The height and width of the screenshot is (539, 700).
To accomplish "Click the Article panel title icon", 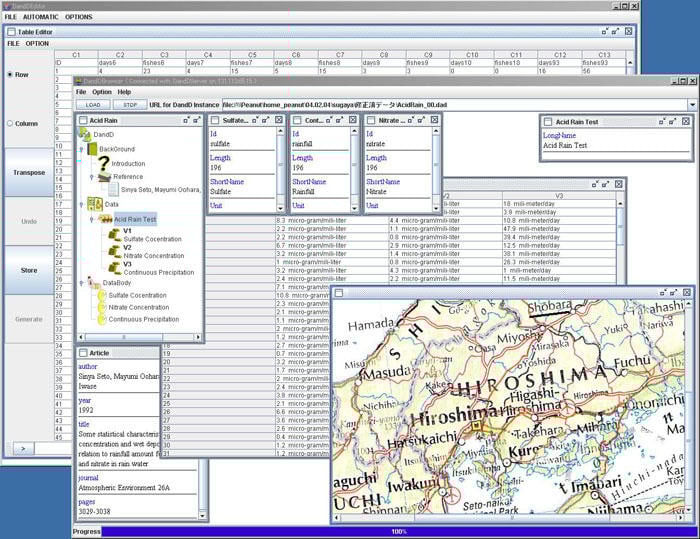I will tap(83, 353).
